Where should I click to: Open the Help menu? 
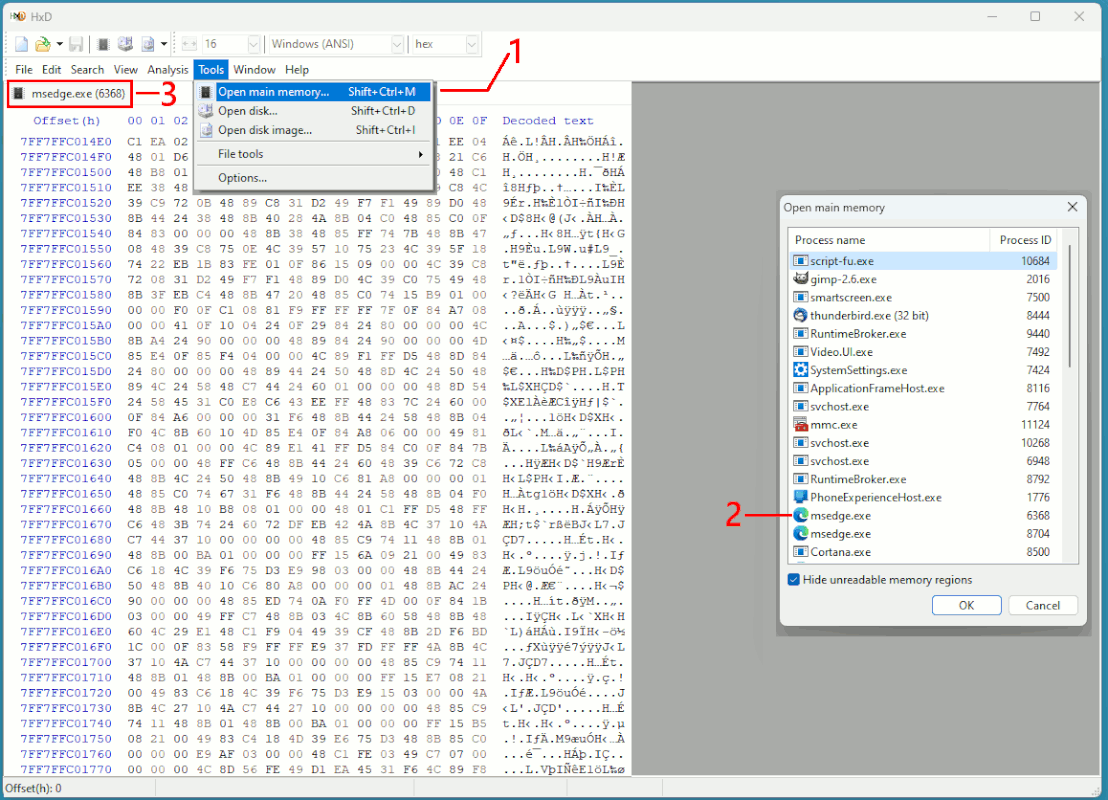(x=297, y=69)
